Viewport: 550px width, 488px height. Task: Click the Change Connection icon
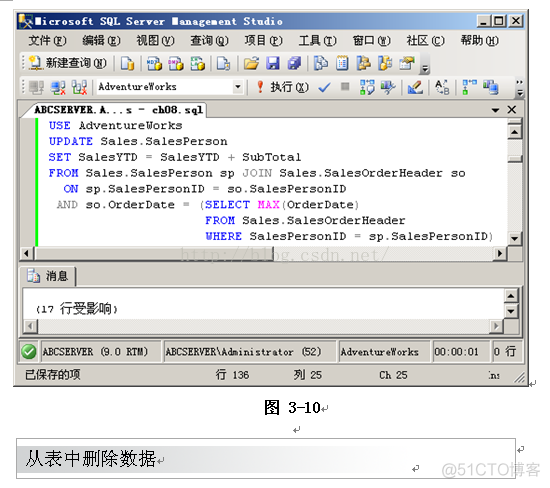click(80, 87)
